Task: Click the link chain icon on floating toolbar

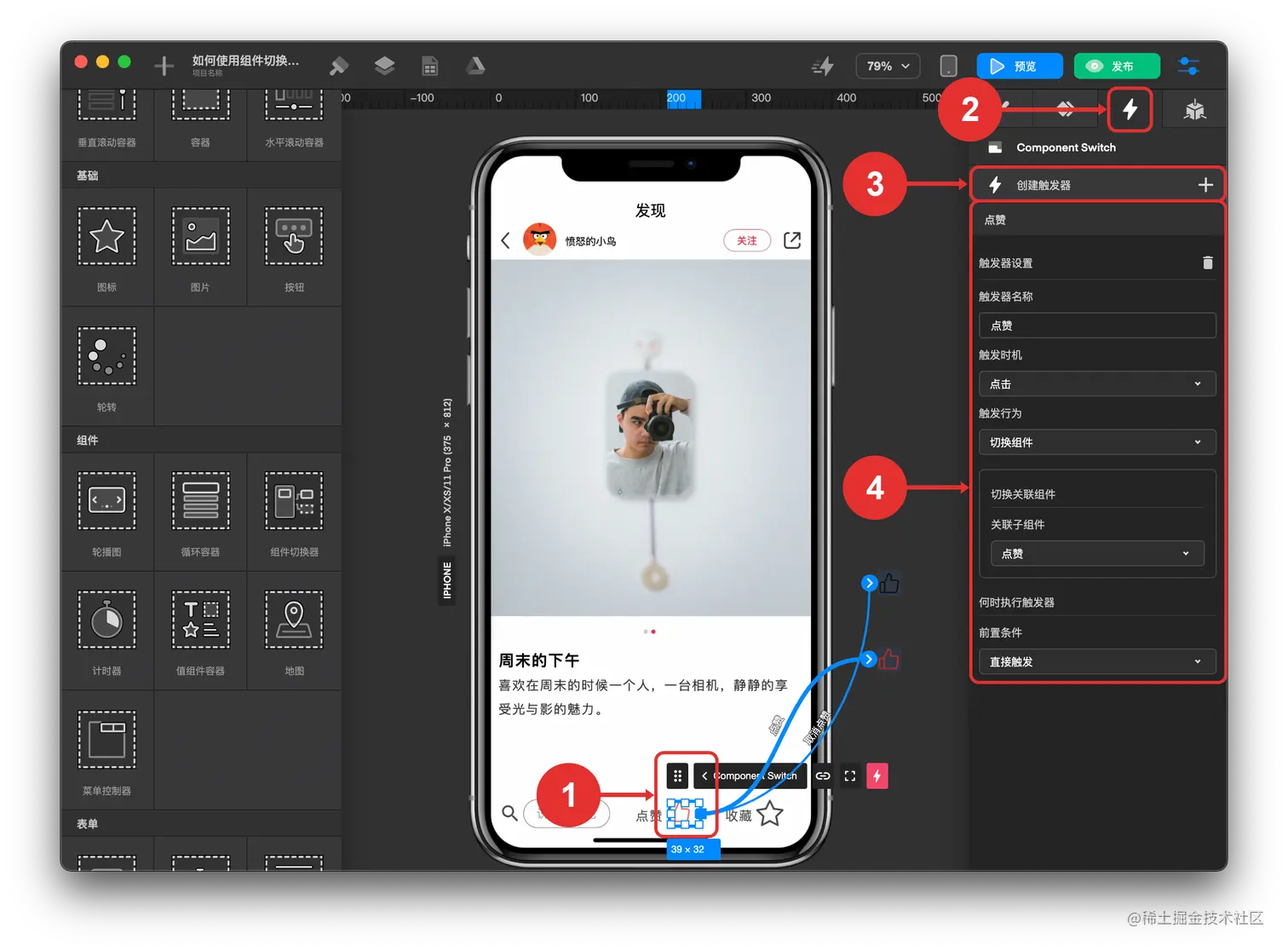Action: (823, 775)
